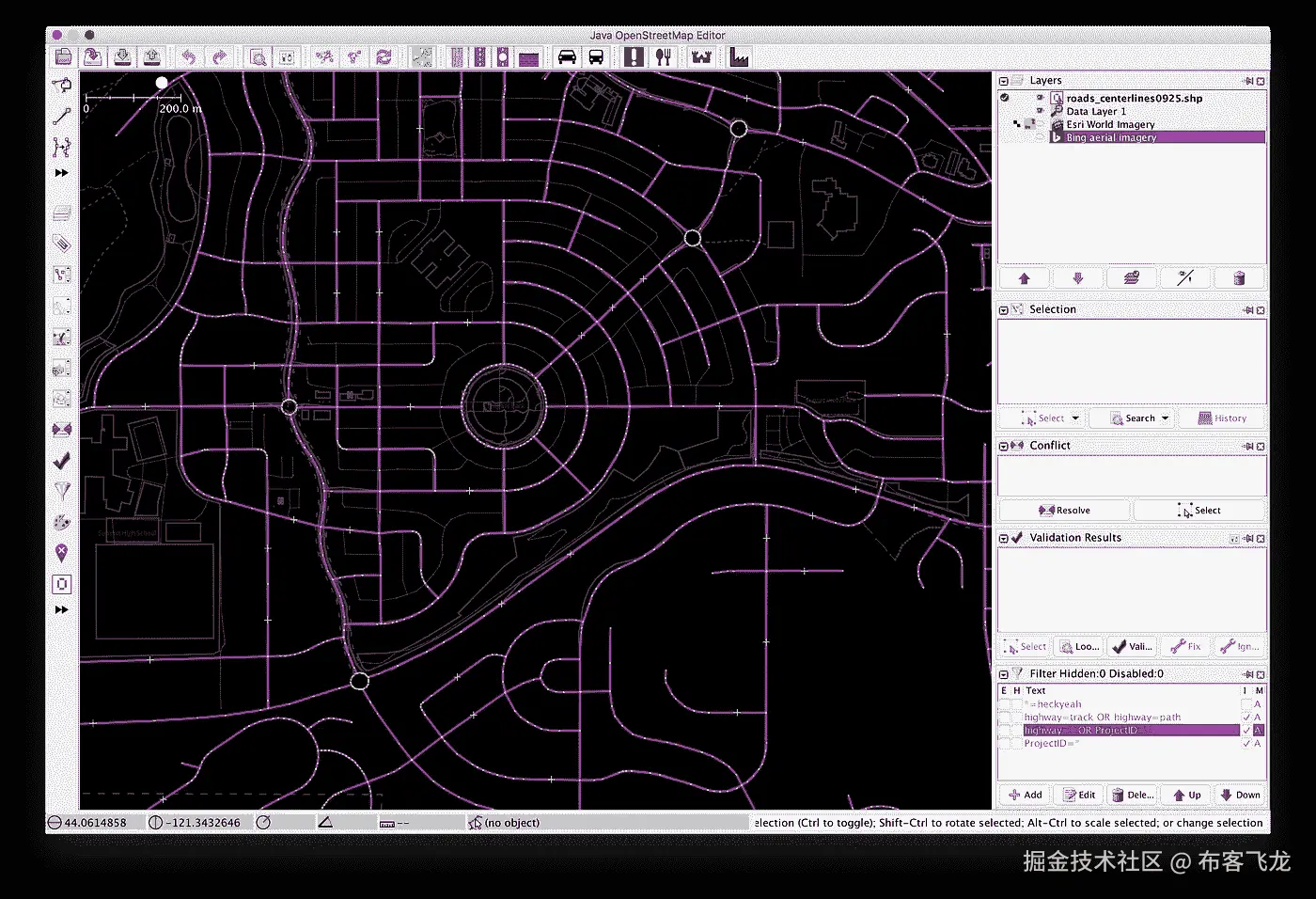This screenshot has width=1316, height=899.
Task: Select 'highway=track OR highway=path' filter row
Action: [1102, 718]
